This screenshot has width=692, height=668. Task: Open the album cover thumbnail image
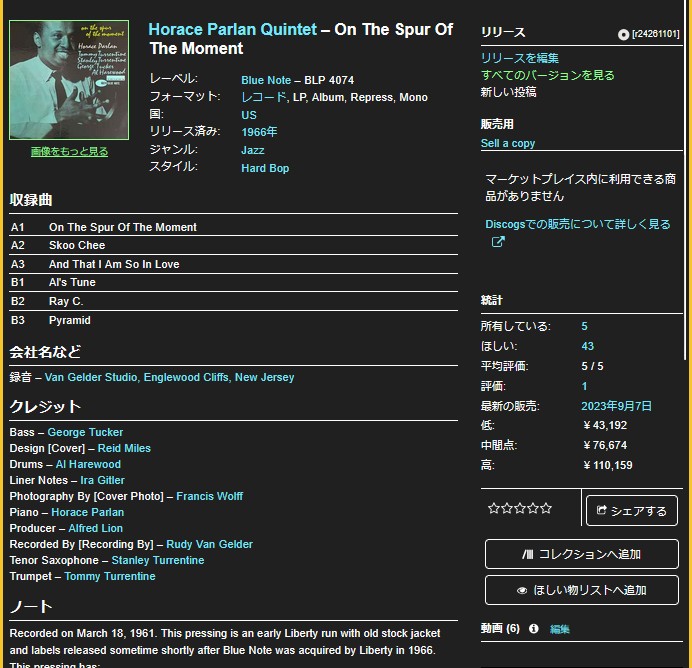(x=69, y=81)
